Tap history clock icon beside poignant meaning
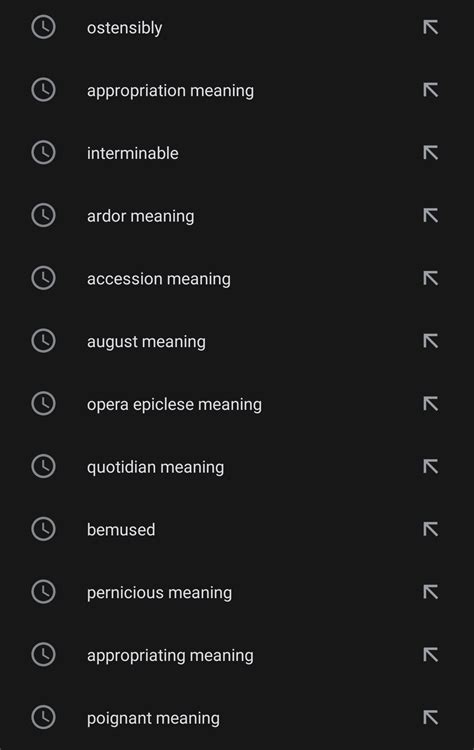Screen dimensions: 474x750 (44, 717)
